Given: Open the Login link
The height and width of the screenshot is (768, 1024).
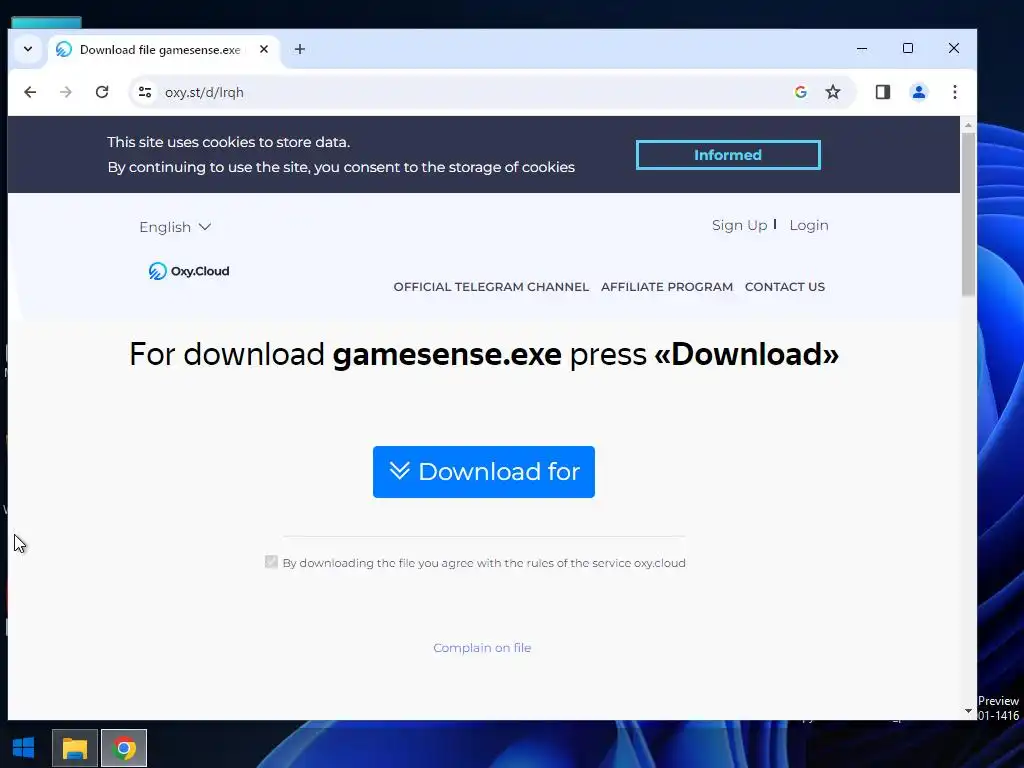Looking at the screenshot, I should [808, 225].
